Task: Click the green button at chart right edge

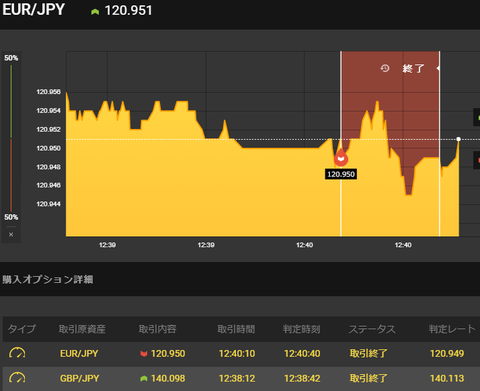Action: point(477,117)
